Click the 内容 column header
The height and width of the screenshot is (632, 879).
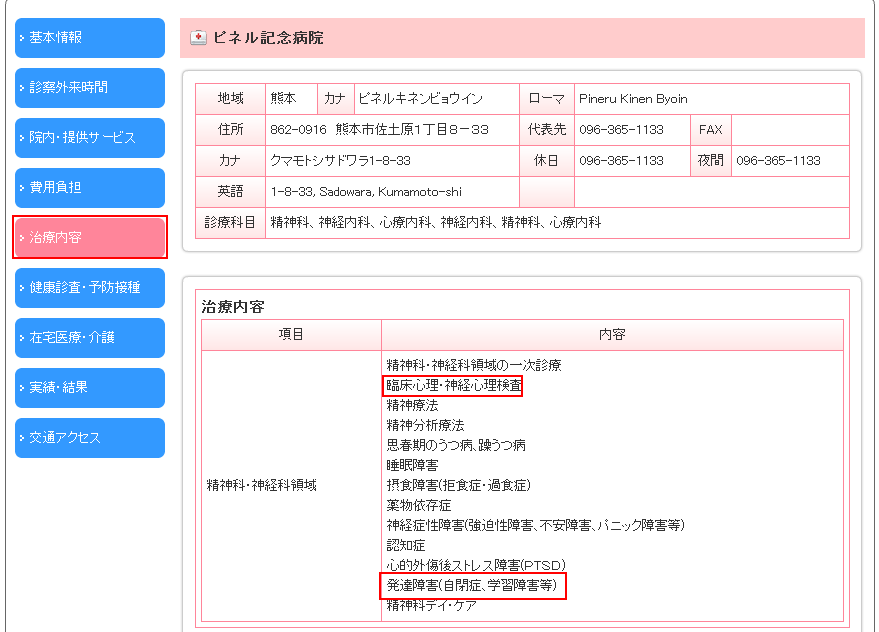pos(612,335)
